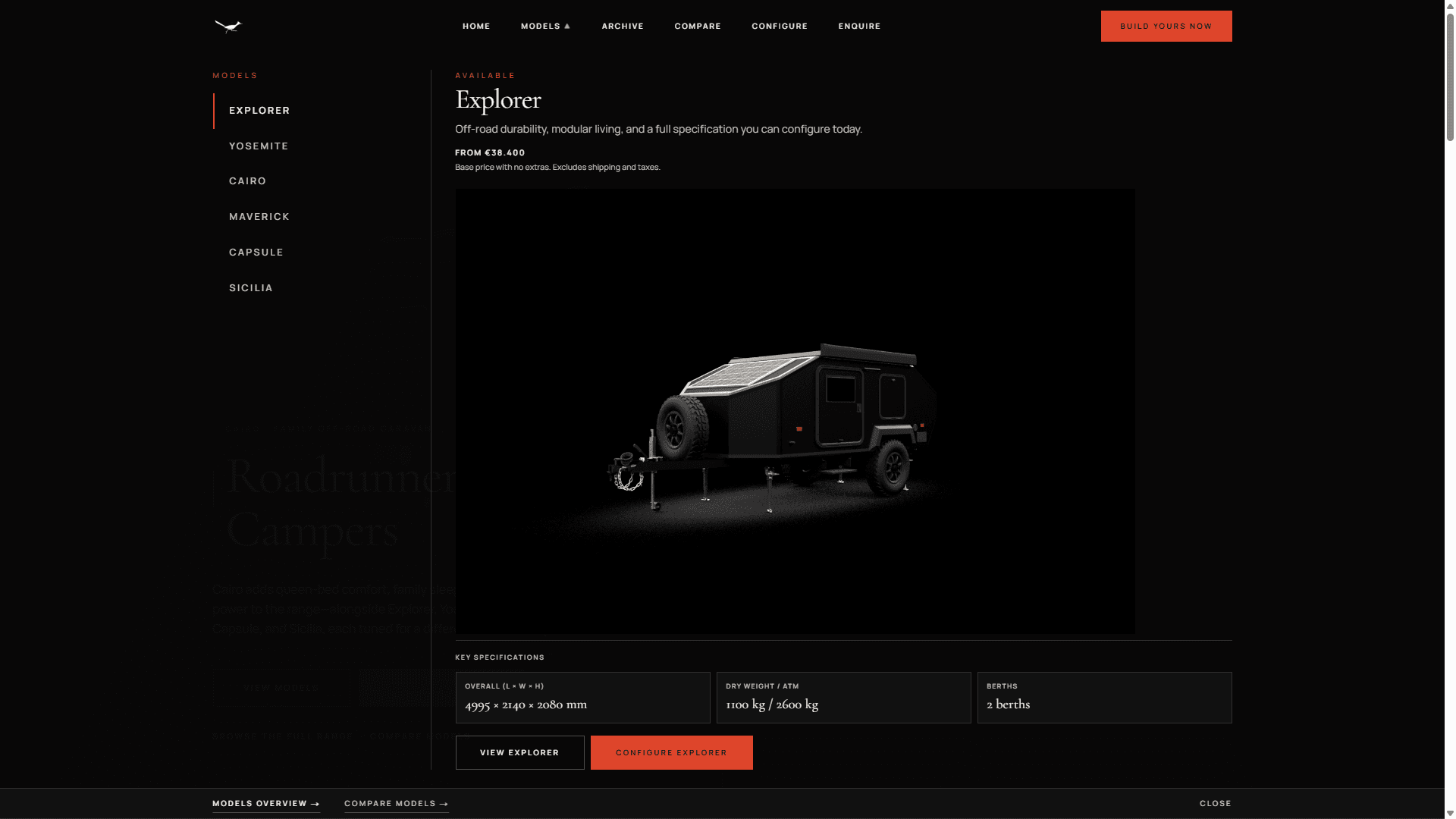The width and height of the screenshot is (1456, 819).
Task: Select the YOSEMITE model in sidebar
Action: point(259,146)
